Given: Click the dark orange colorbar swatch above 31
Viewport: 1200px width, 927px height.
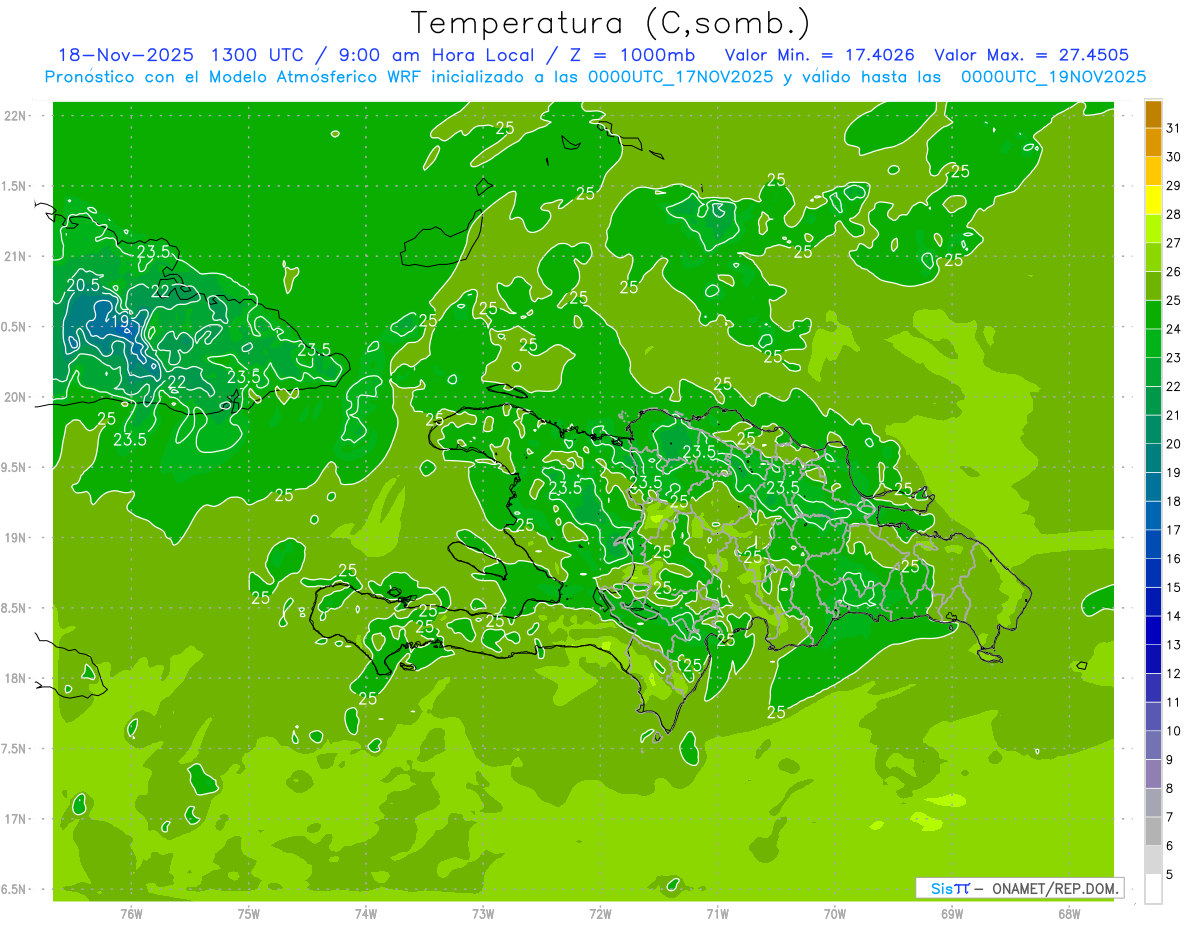Looking at the screenshot, I should point(1153,114).
